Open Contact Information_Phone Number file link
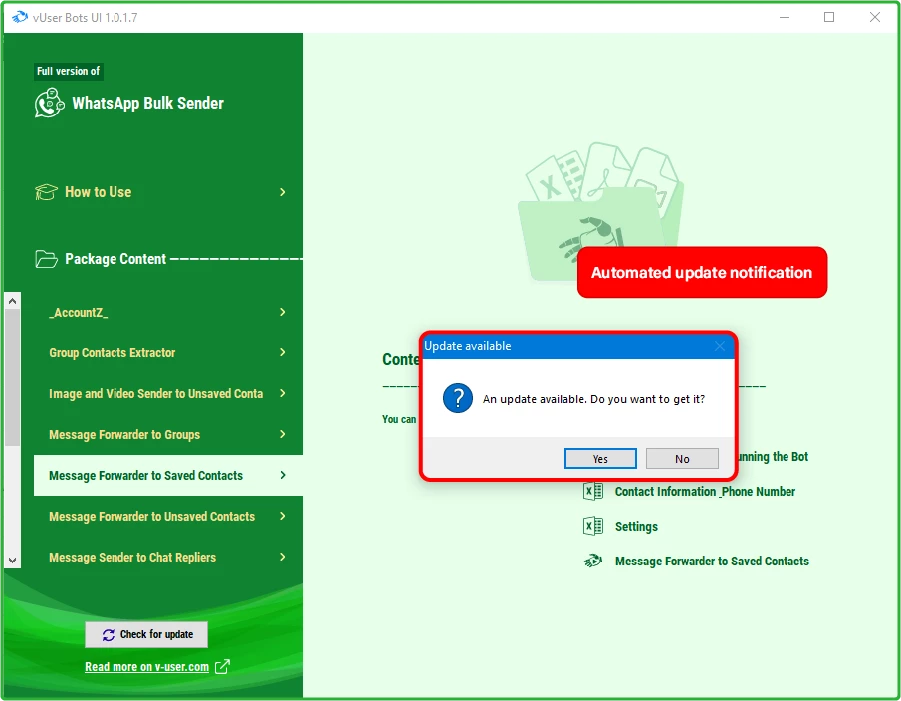 (x=704, y=491)
